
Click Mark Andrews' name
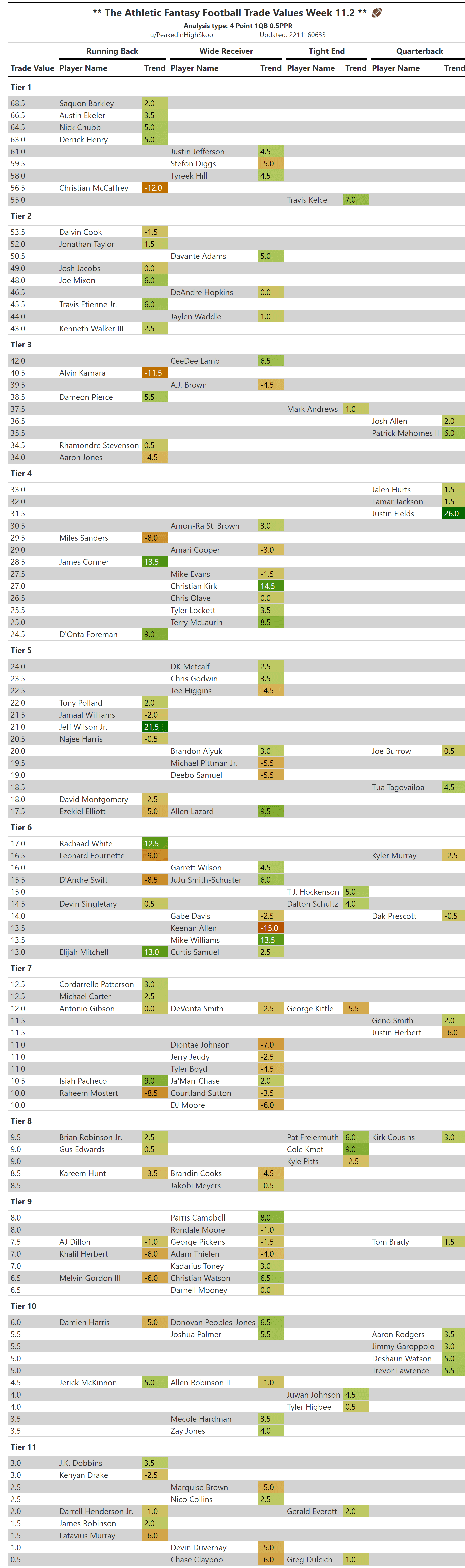pos(312,409)
